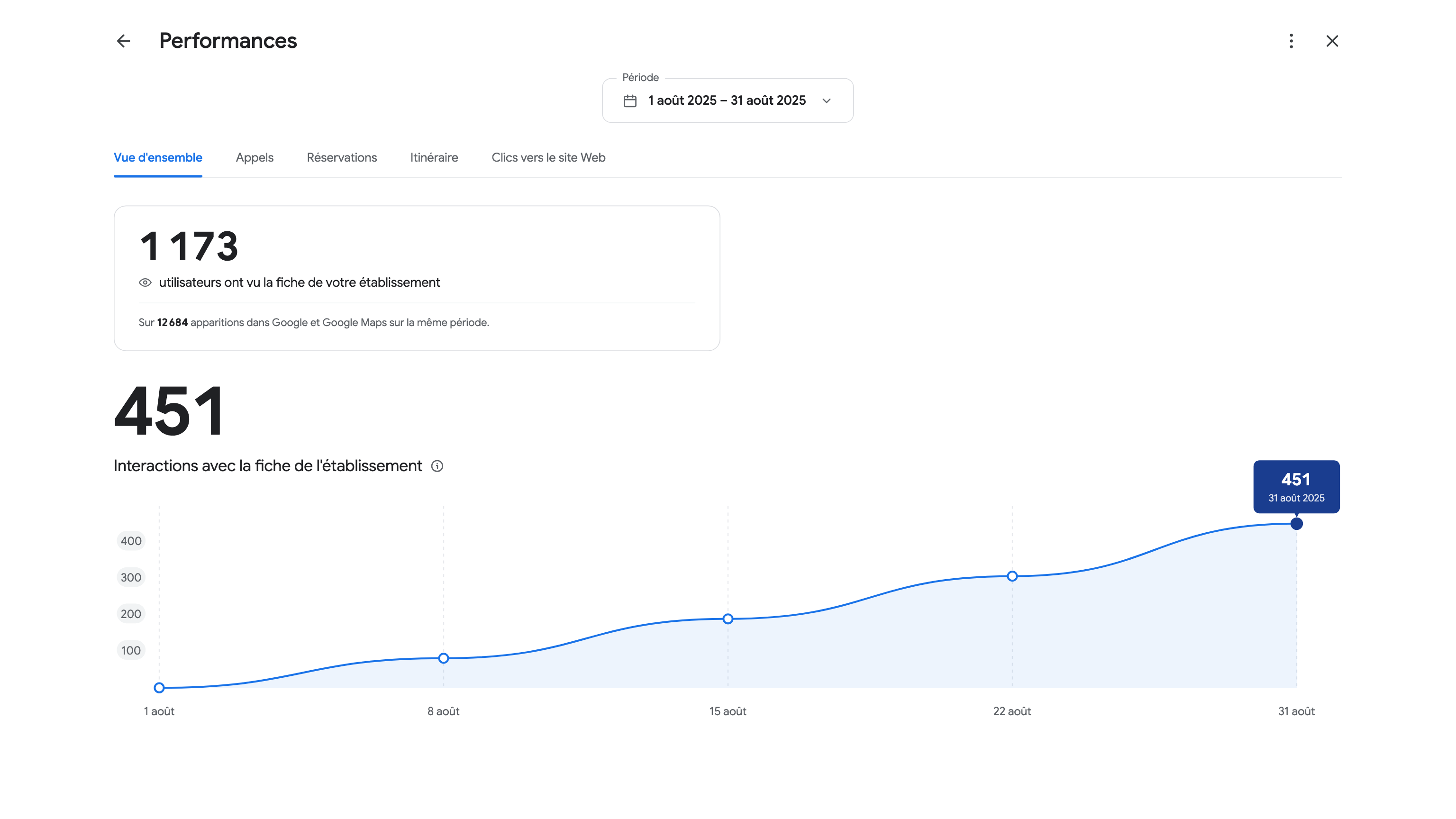Select the 15 août data point on chart
This screenshot has height=819, width=1456.
tap(728, 619)
